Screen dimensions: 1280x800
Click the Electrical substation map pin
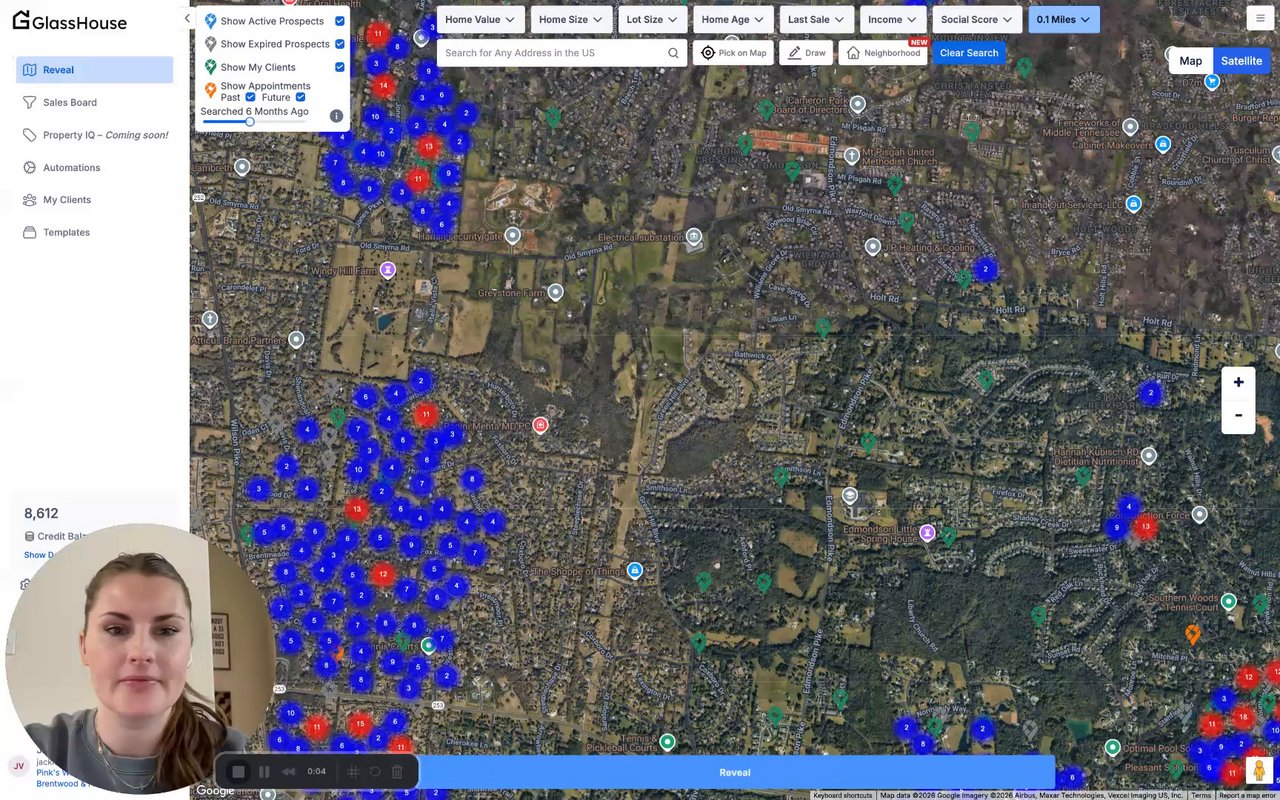coord(694,236)
